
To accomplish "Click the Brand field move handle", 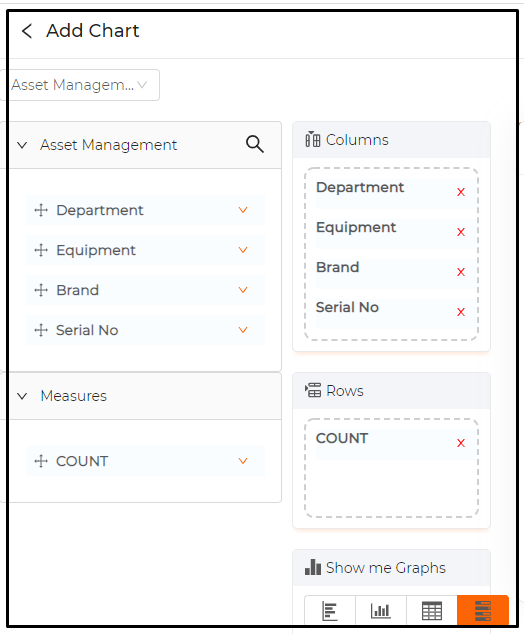I will point(41,290).
